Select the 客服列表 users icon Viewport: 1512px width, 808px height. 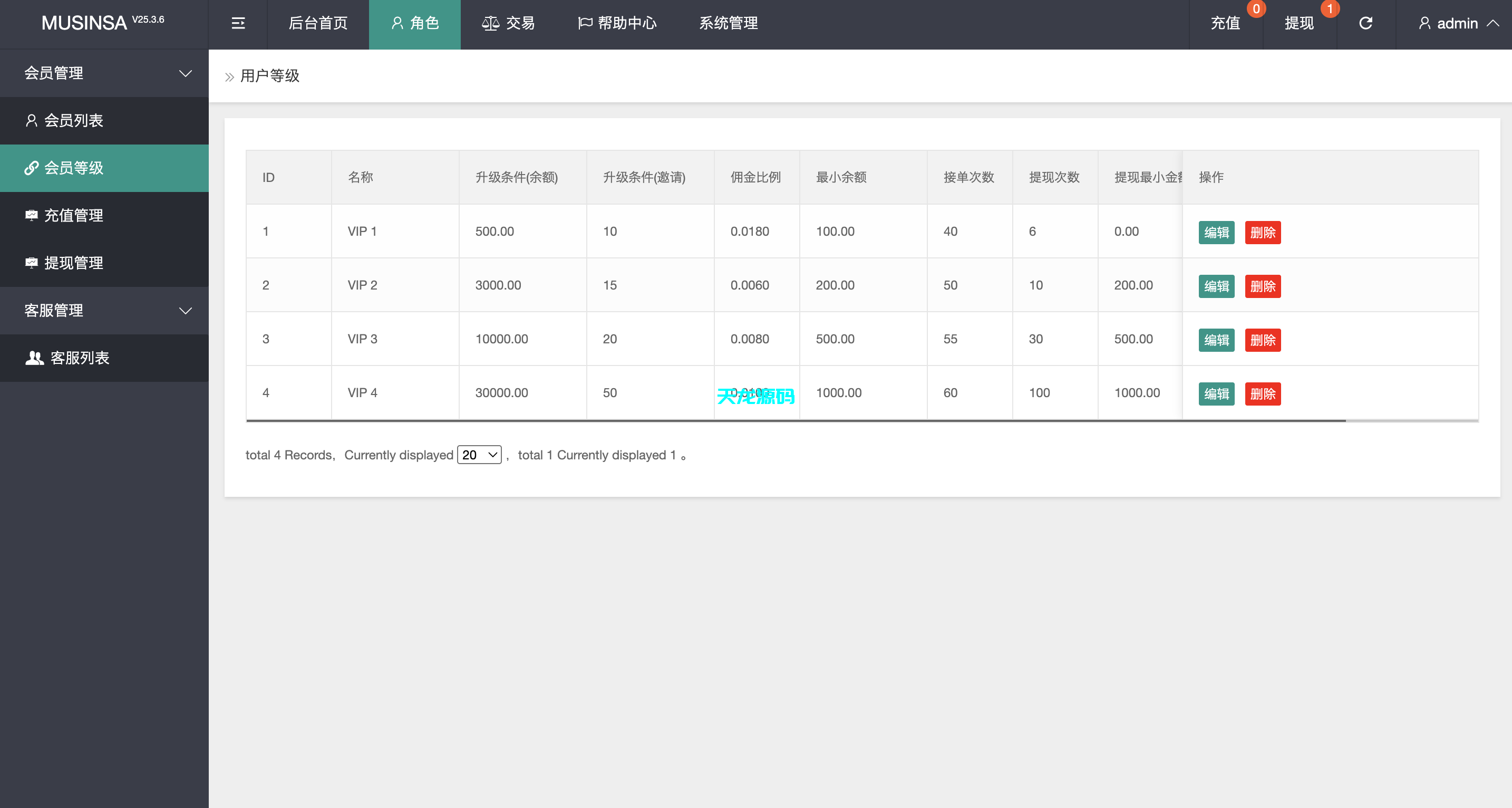[33, 358]
